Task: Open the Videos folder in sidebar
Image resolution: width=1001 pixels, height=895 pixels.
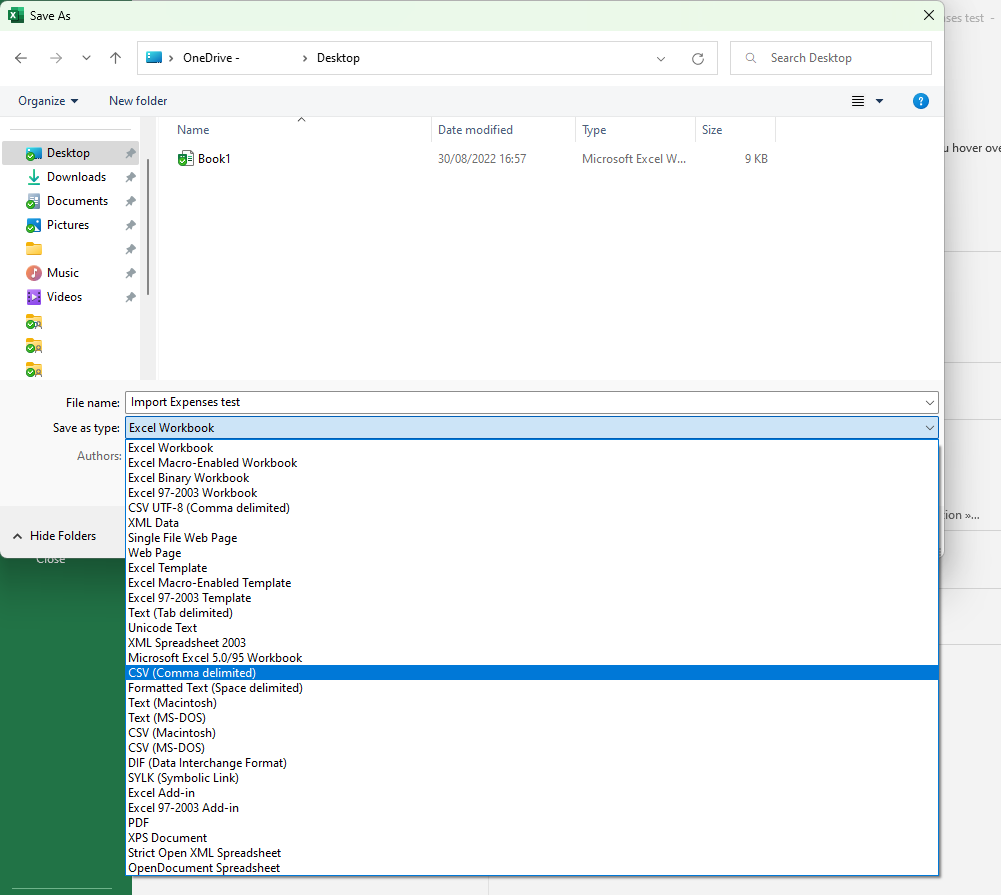Action: coord(64,297)
